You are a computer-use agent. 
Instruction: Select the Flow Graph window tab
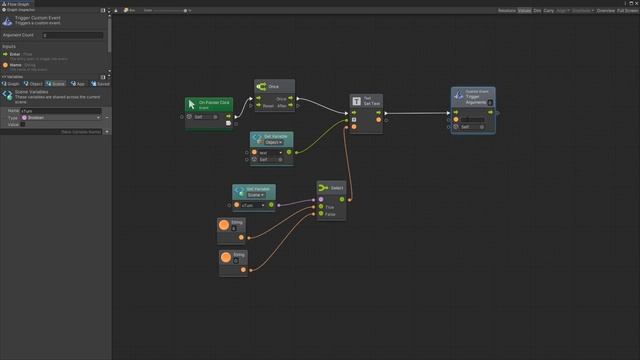[16, 4]
